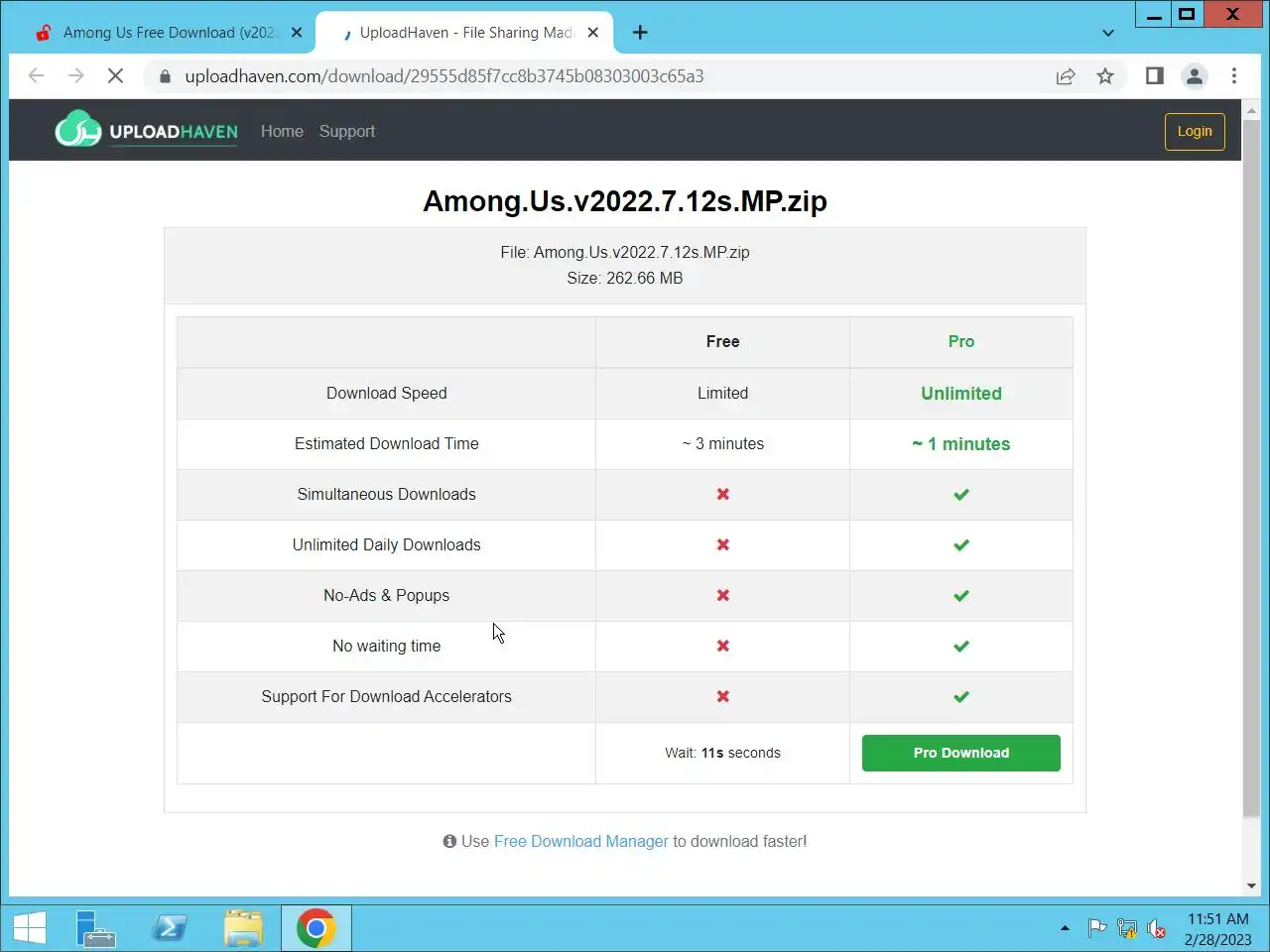Click red X for Simultaneous Downloads
The image size is (1270, 952).
point(723,494)
